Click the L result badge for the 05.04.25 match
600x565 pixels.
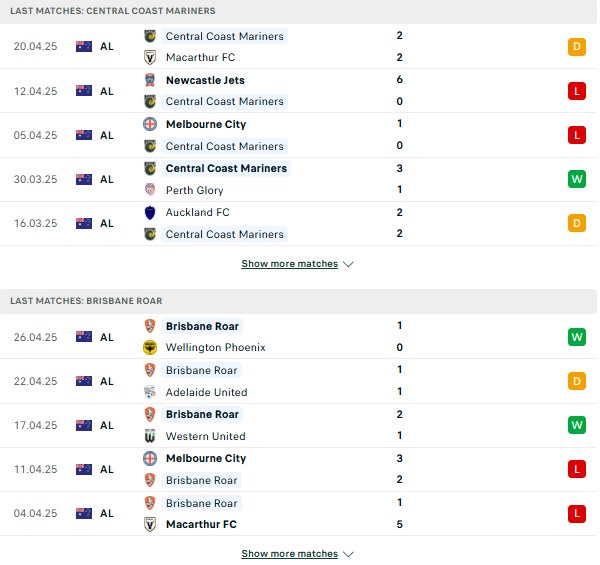[577, 135]
